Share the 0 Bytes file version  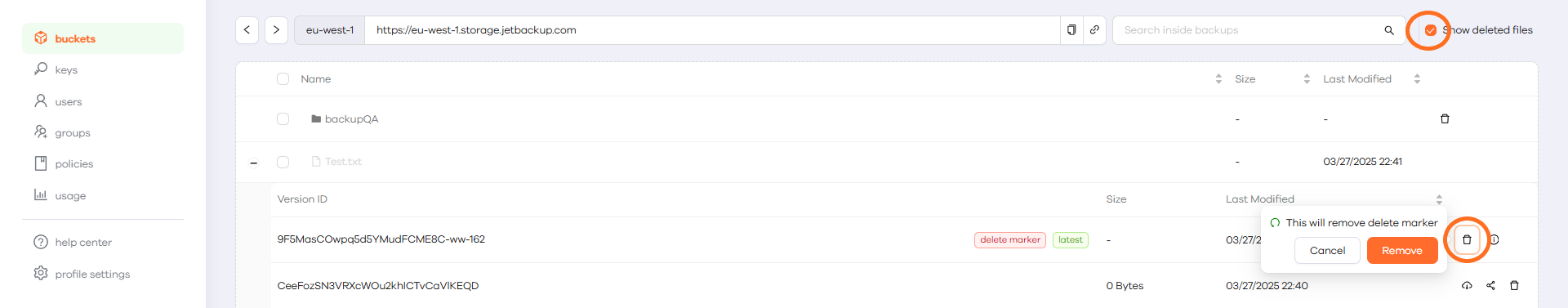coord(1490,286)
